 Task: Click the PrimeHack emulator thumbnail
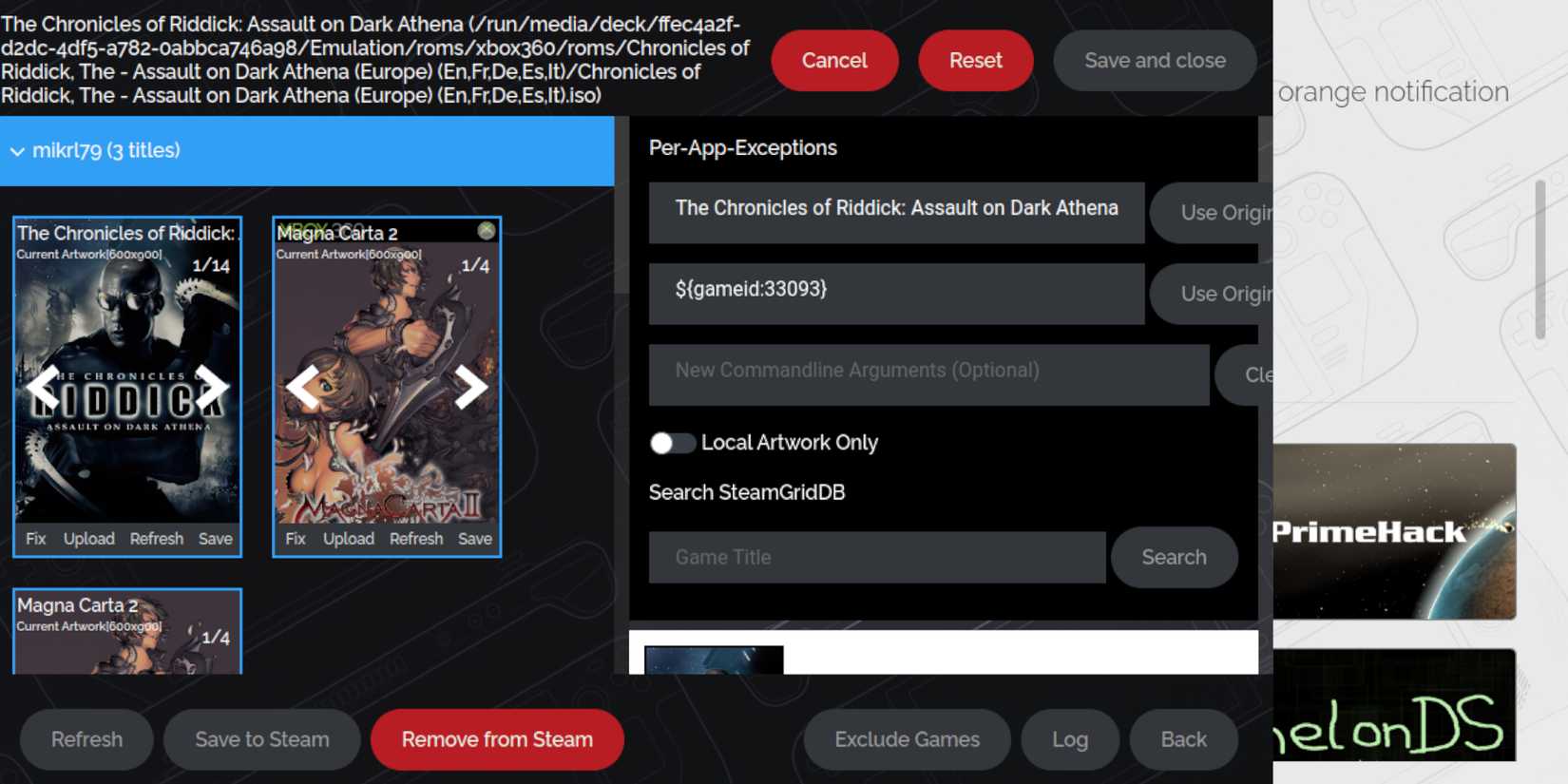pos(1394,531)
